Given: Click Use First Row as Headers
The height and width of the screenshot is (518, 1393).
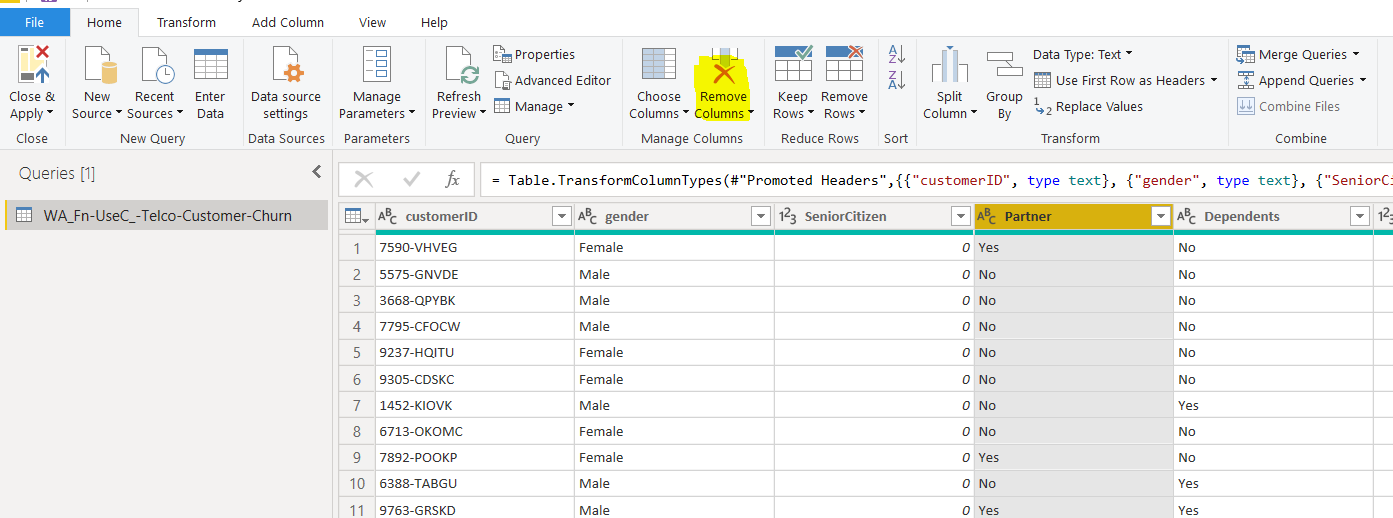Looking at the screenshot, I should point(1129,80).
